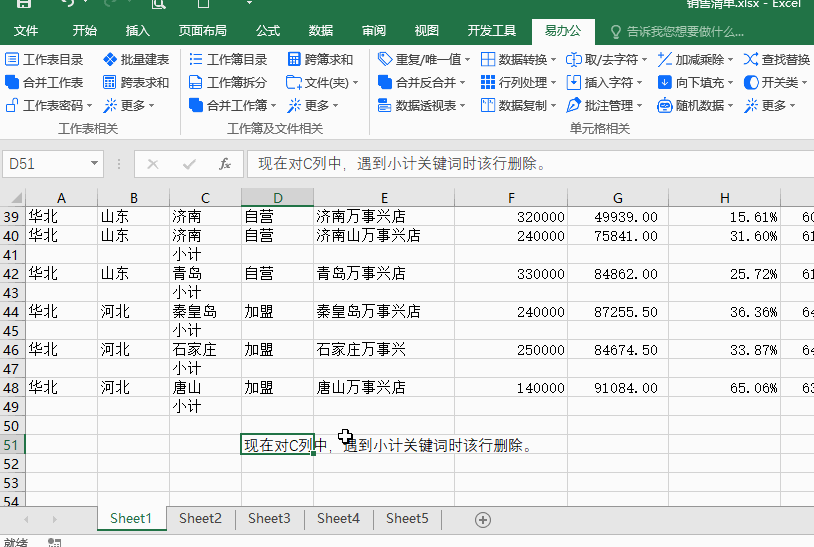Expand the 文件(夹) dropdown arrow
Viewport: 814px width, 547px height.
(355, 83)
